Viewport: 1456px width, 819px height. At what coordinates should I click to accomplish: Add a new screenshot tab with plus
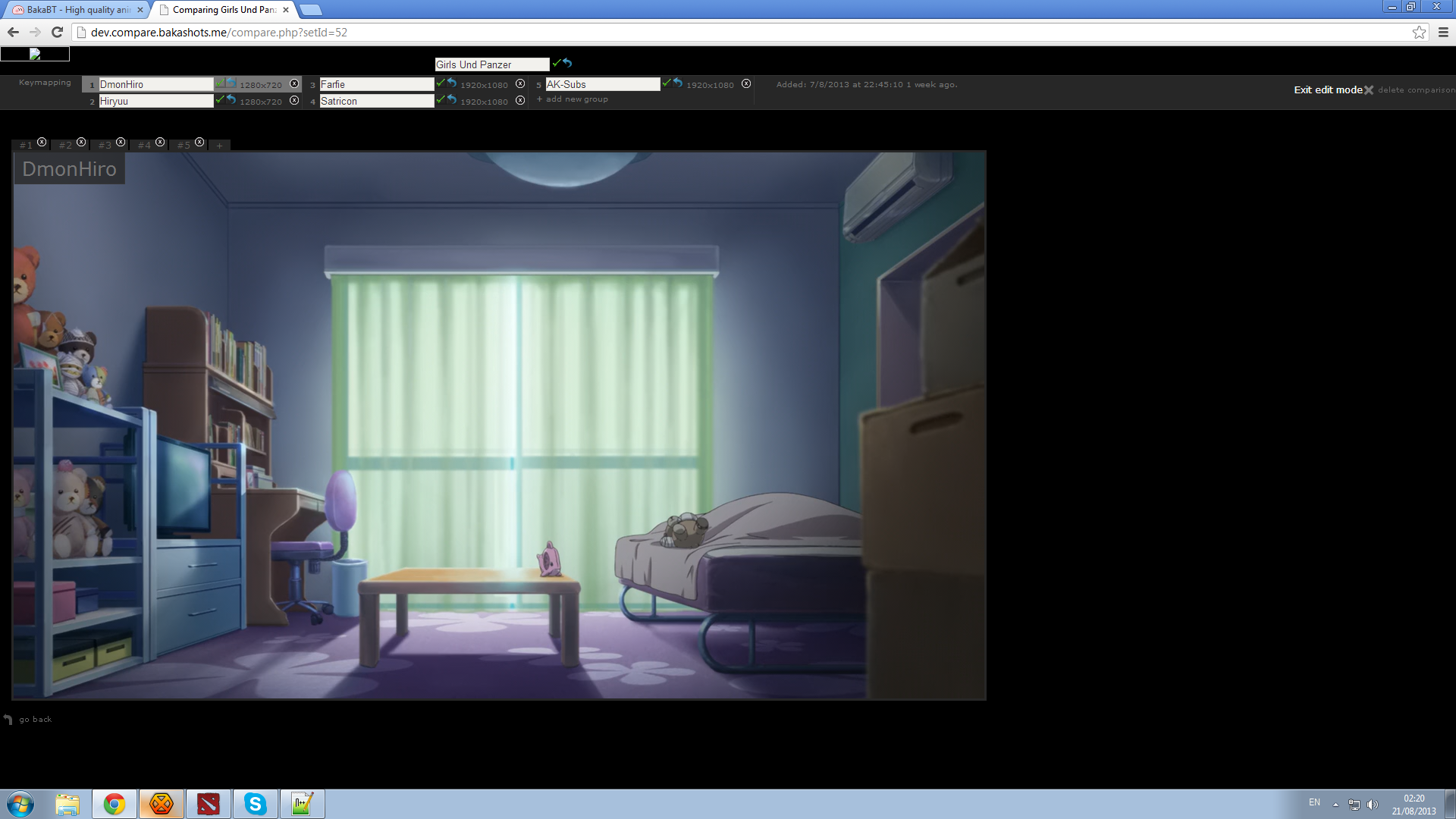coord(219,146)
